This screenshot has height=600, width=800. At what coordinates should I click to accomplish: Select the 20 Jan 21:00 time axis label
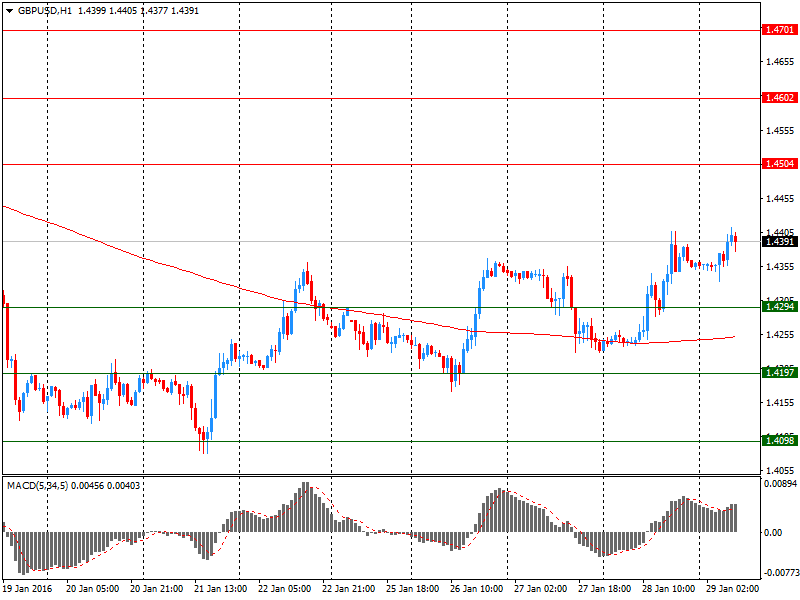click(x=157, y=589)
